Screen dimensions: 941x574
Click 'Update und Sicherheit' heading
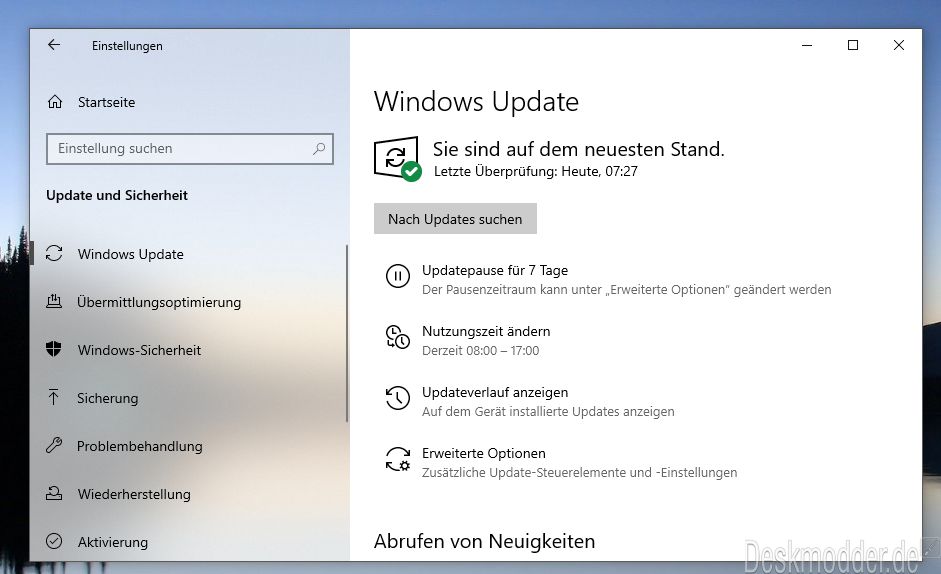(x=117, y=195)
